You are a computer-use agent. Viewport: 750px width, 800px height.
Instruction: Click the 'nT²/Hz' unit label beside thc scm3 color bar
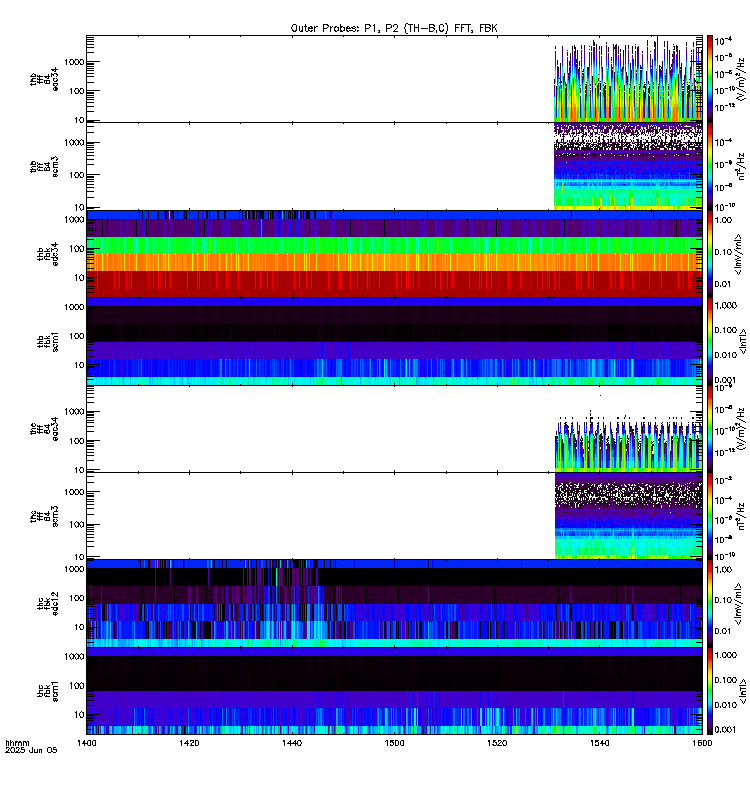tap(743, 516)
